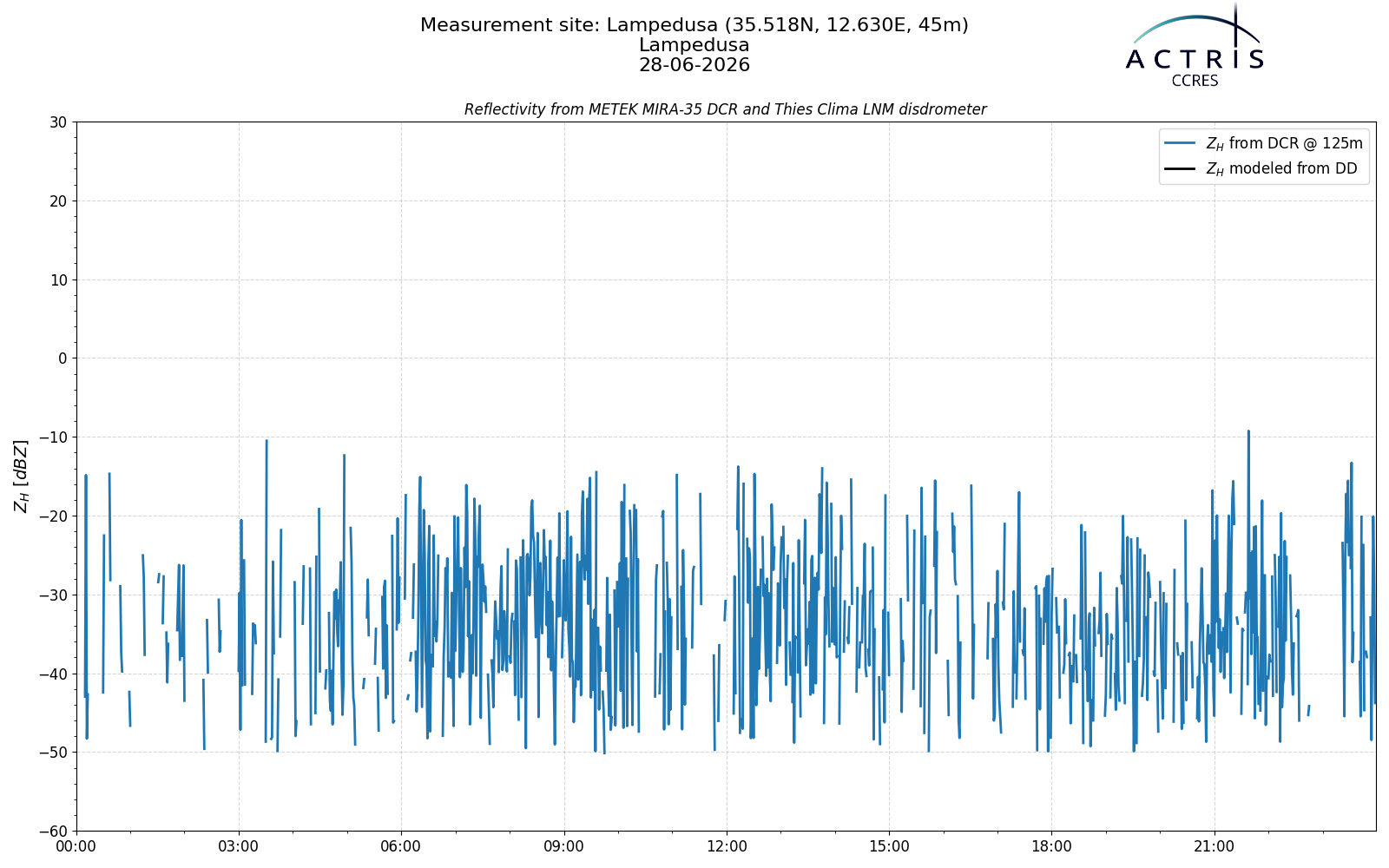The height and width of the screenshot is (868, 1389).
Task: Click y-axis tick label 30
Action: click(58, 122)
